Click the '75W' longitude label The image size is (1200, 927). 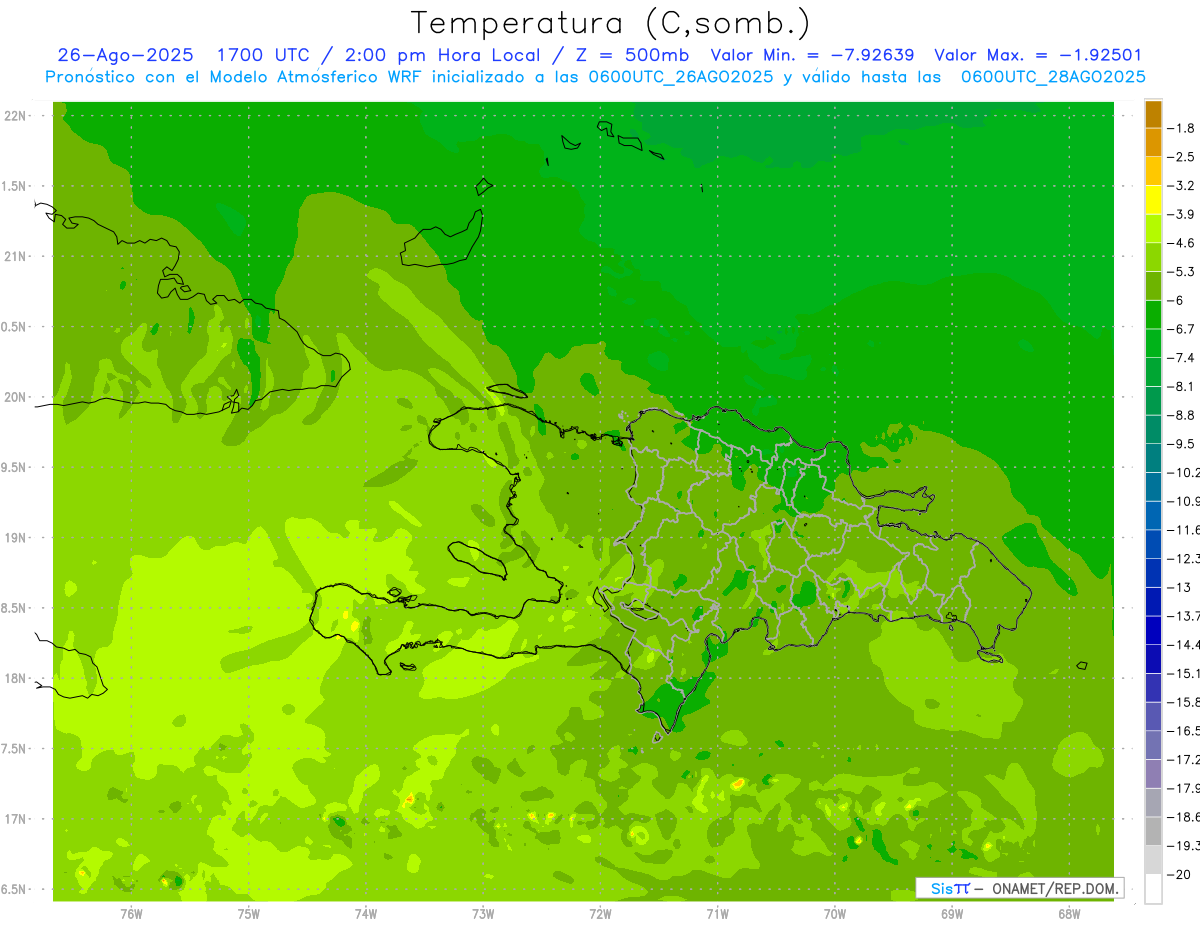click(x=249, y=914)
